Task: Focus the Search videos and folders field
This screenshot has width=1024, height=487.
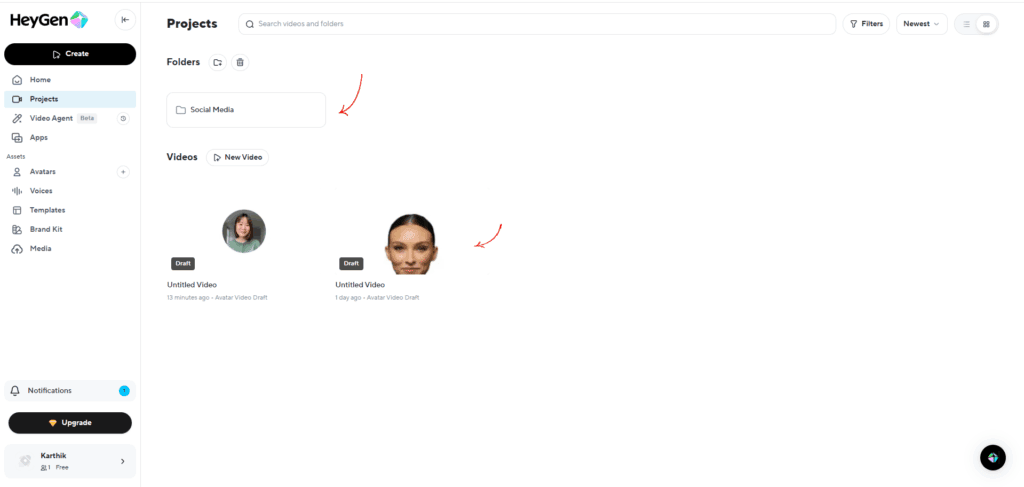Action: (x=537, y=24)
